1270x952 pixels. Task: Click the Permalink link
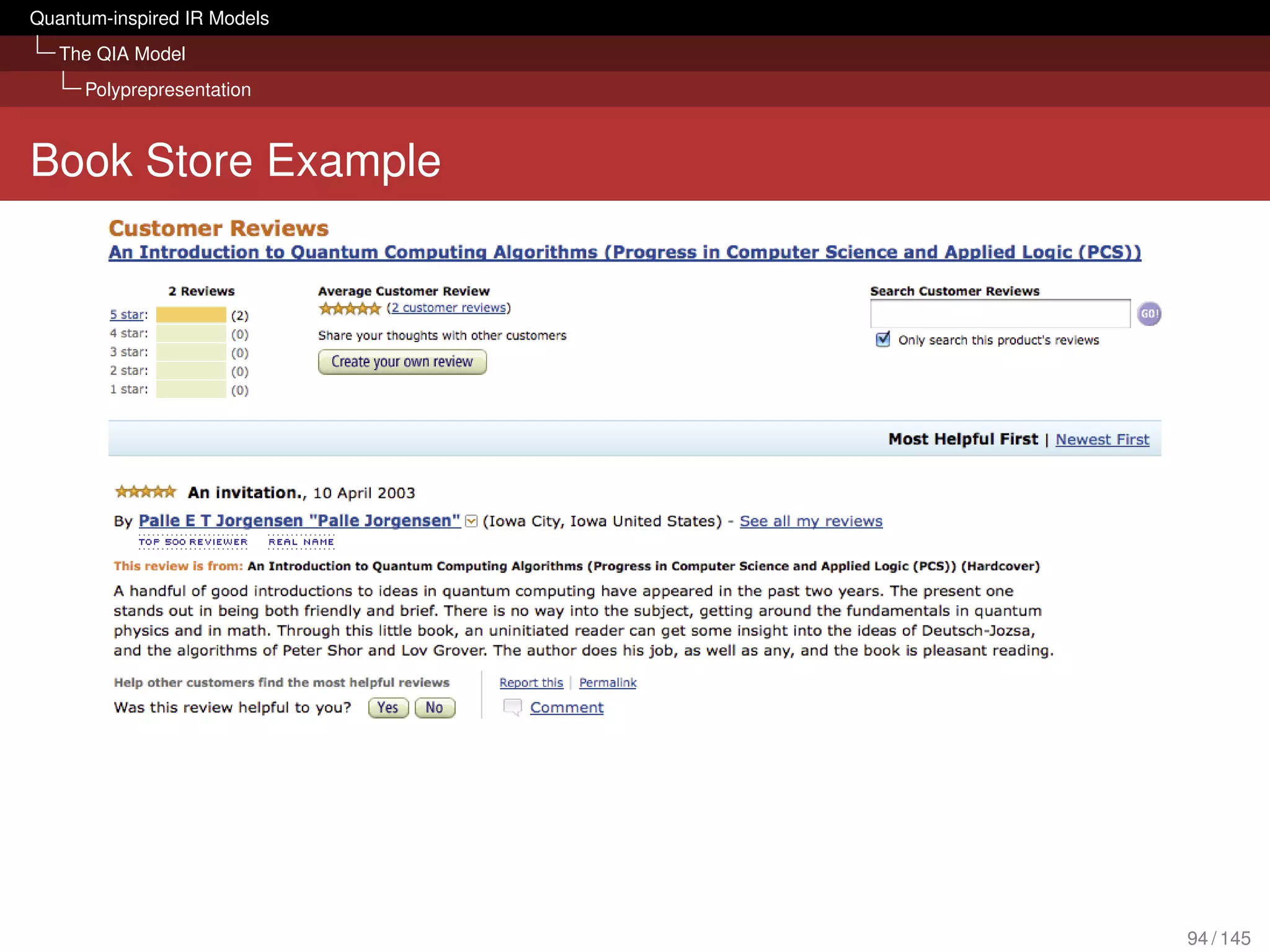[x=608, y=682]
